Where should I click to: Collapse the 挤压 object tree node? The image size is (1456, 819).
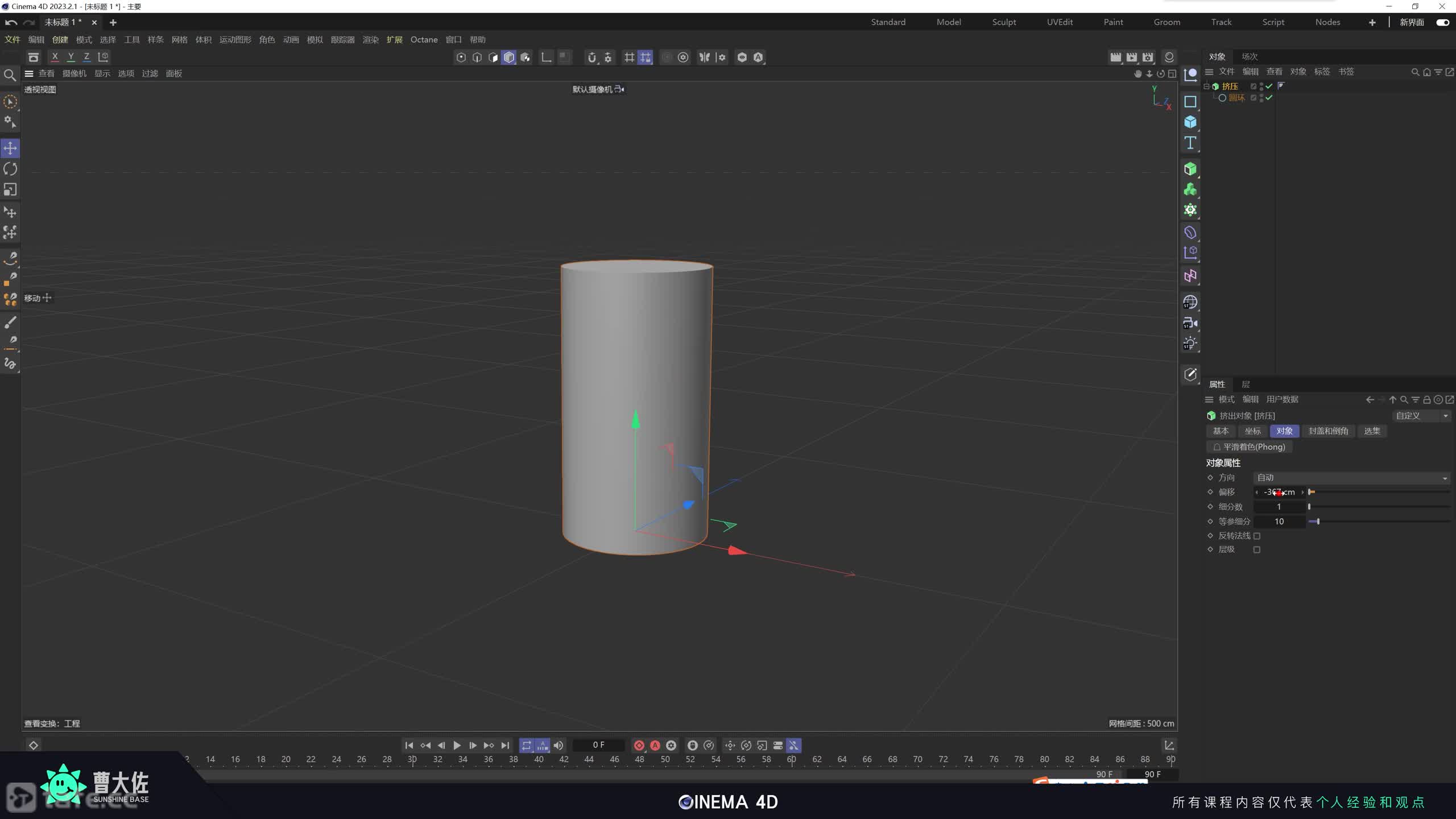(1206, 86)
